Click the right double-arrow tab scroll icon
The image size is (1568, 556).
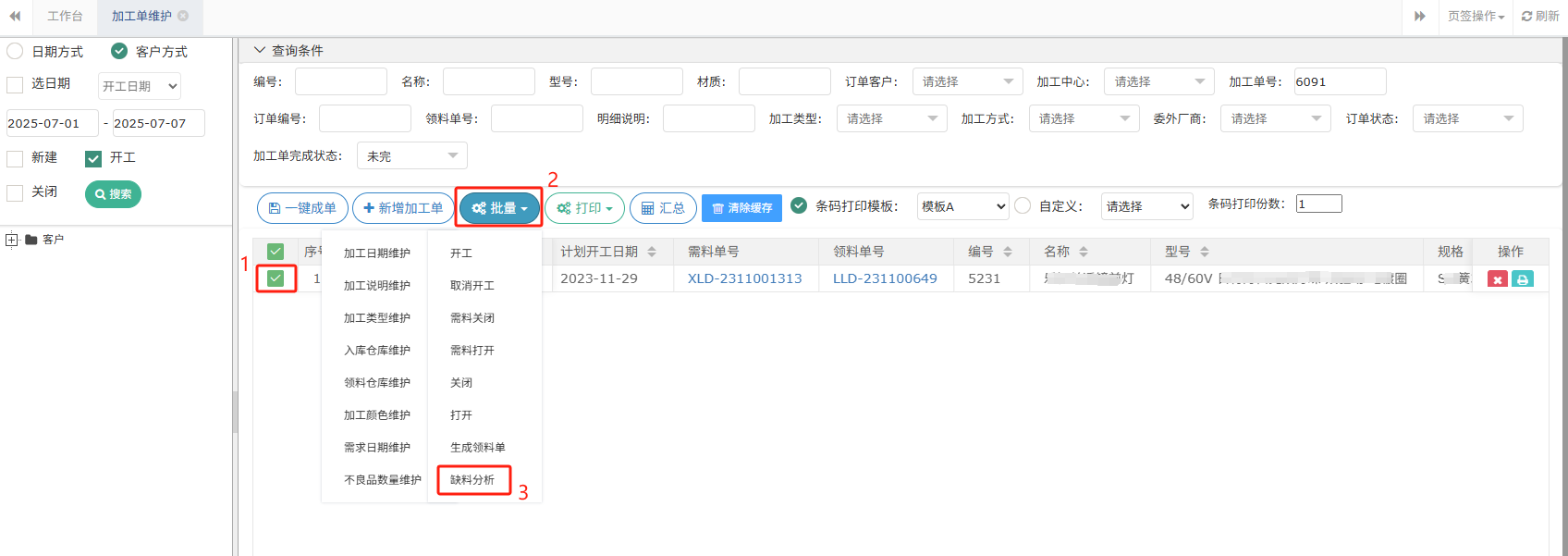point(1419,16)
